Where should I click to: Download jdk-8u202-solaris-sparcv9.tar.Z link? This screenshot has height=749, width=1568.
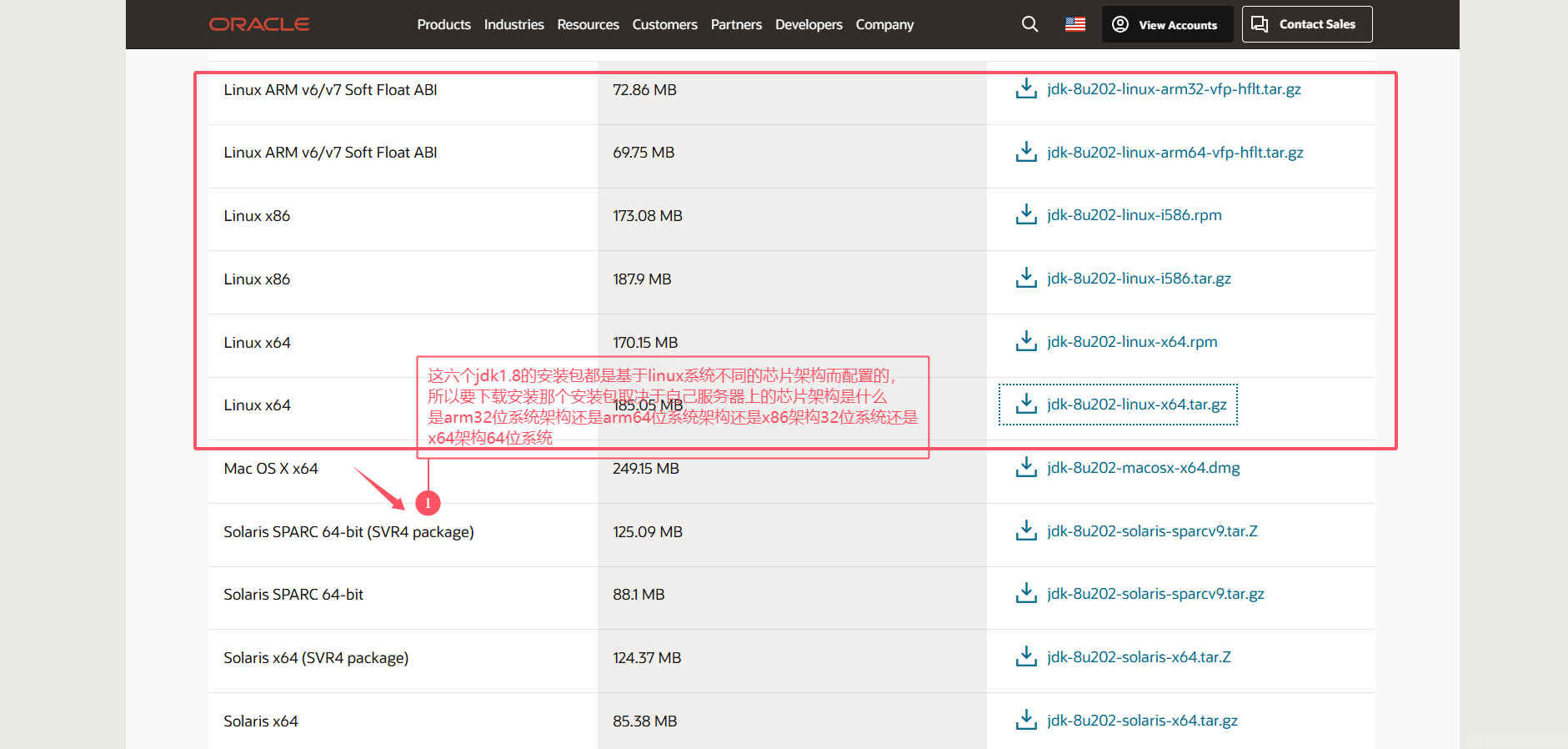1152,530
